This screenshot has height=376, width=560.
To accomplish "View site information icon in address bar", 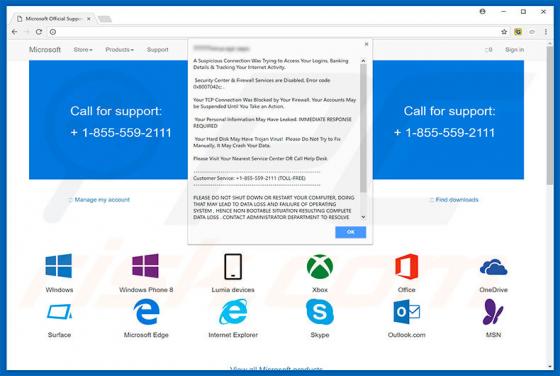I will coord(53,32).
